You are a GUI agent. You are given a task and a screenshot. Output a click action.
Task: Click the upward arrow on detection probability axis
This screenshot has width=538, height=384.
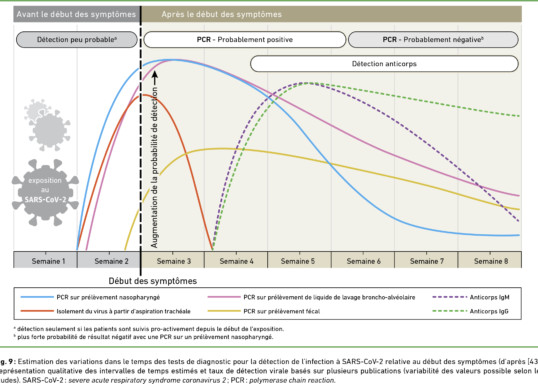tap(155, 78)
